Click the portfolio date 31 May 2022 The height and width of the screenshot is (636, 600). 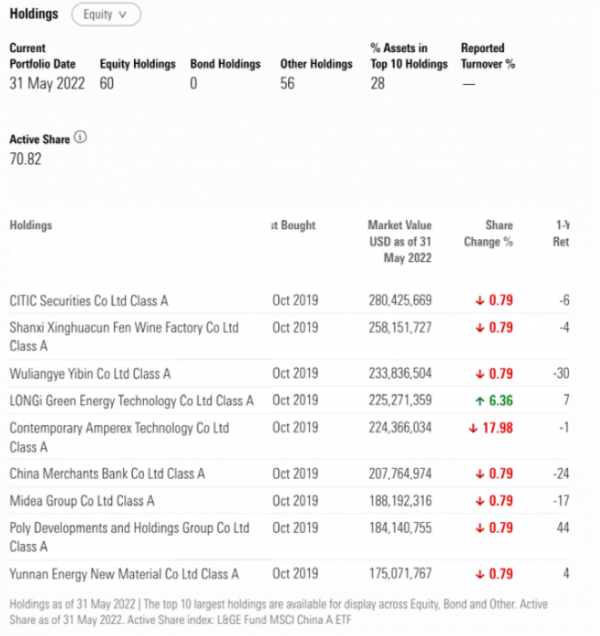[x=47, y=84]
